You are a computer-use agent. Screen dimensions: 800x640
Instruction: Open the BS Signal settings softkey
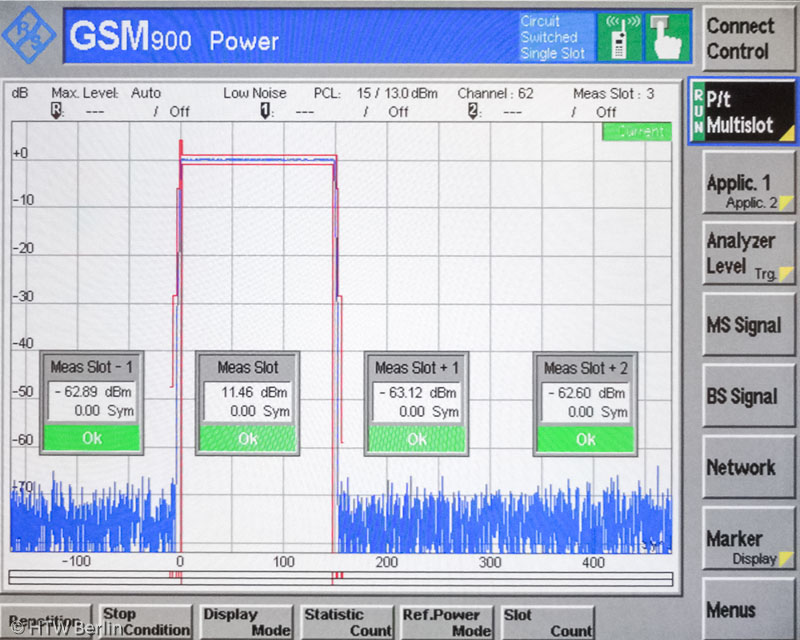pyautogui.click(x=742, y=396)
